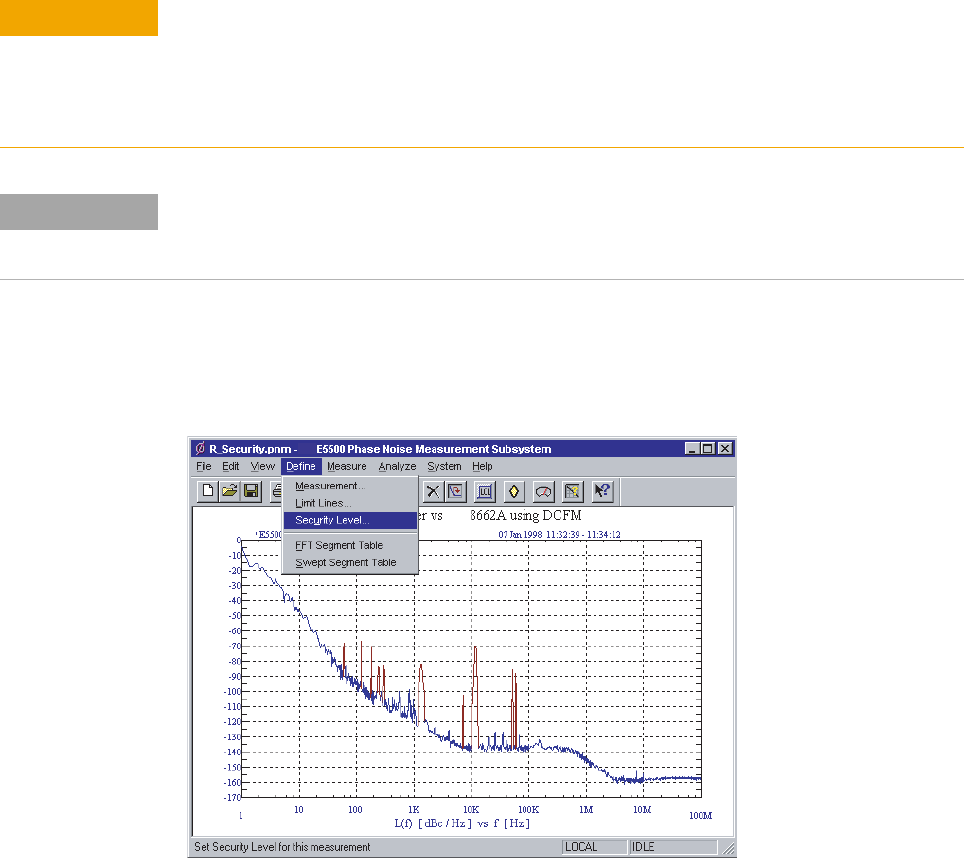Open the File menu
Screen dimensions: 964x858
coord(203,466)
